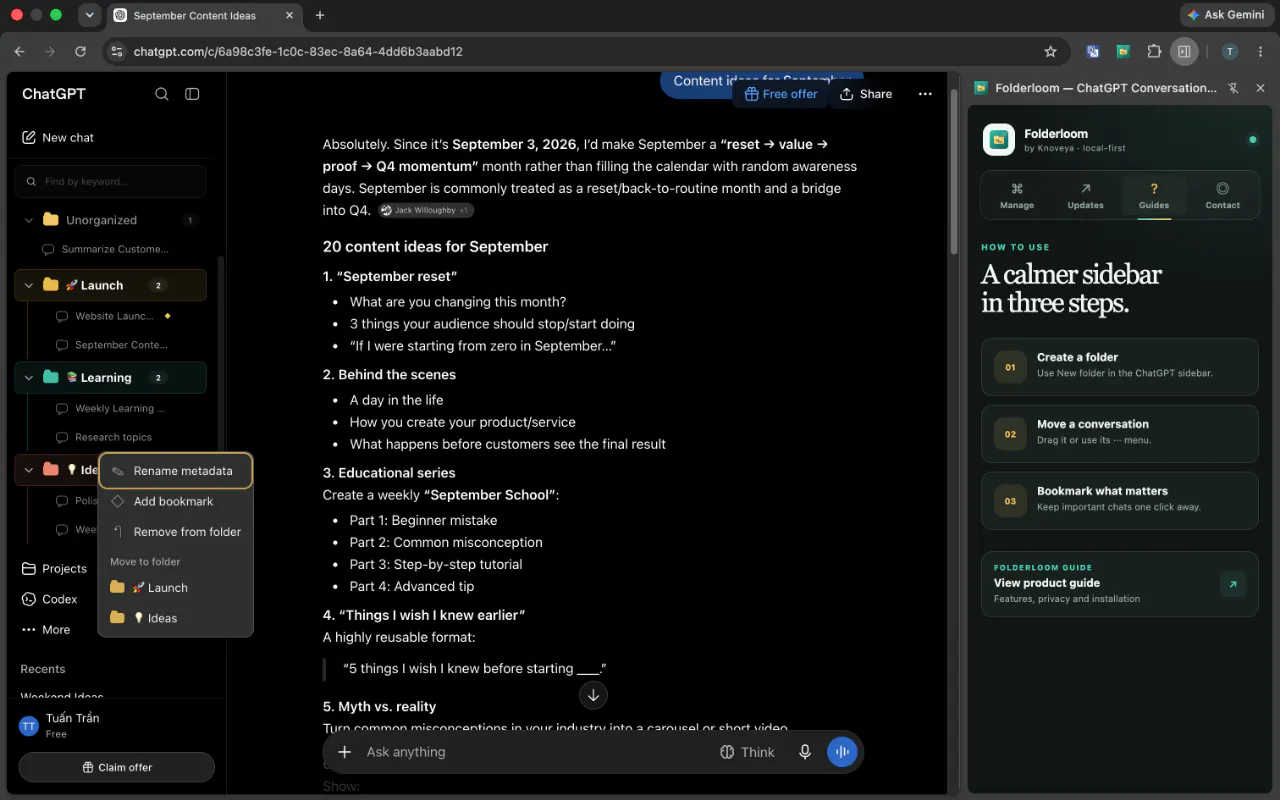The height and width of the screenshot is (800, 1280).
Task: Open Tuấn Trần account menu
Action: 115,726
